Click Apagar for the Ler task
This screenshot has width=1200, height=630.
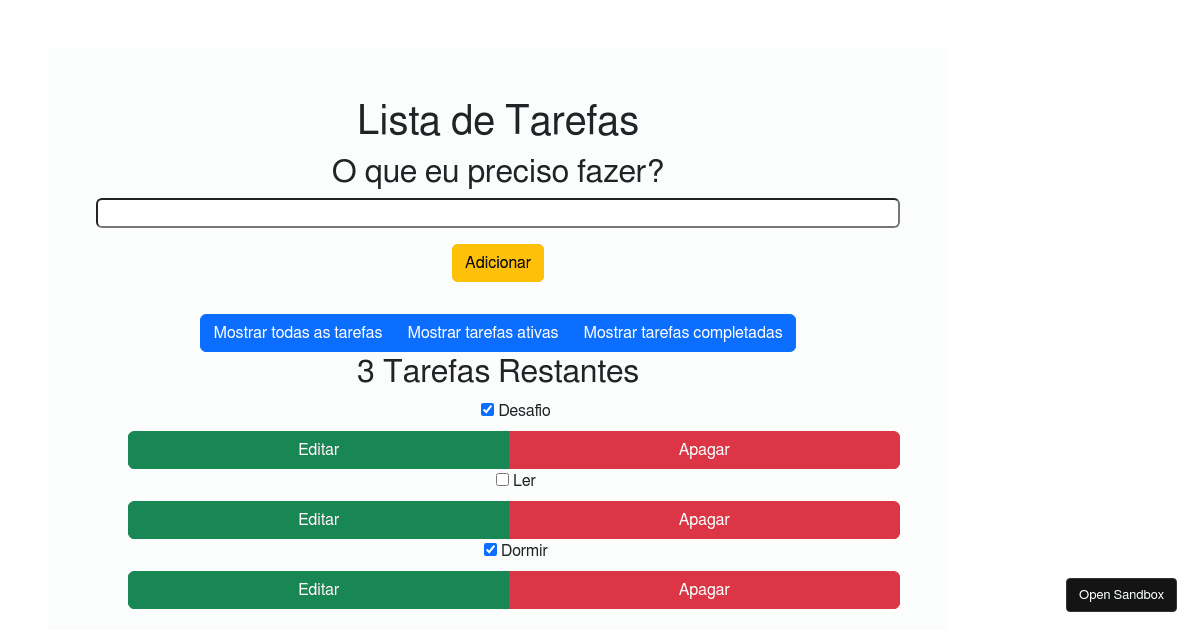(x=704, y=519)
